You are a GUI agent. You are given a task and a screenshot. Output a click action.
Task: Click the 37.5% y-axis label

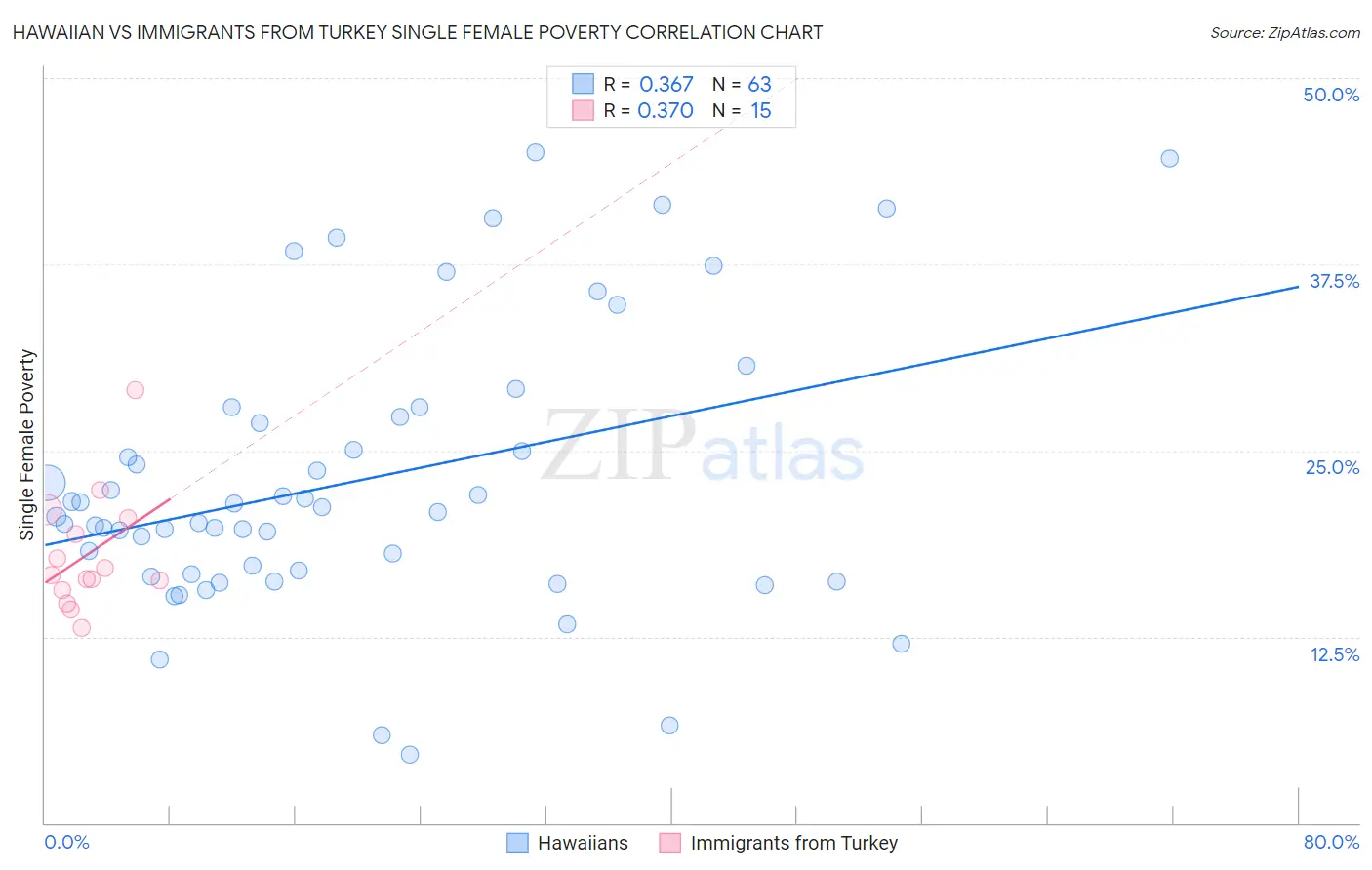1333,281
